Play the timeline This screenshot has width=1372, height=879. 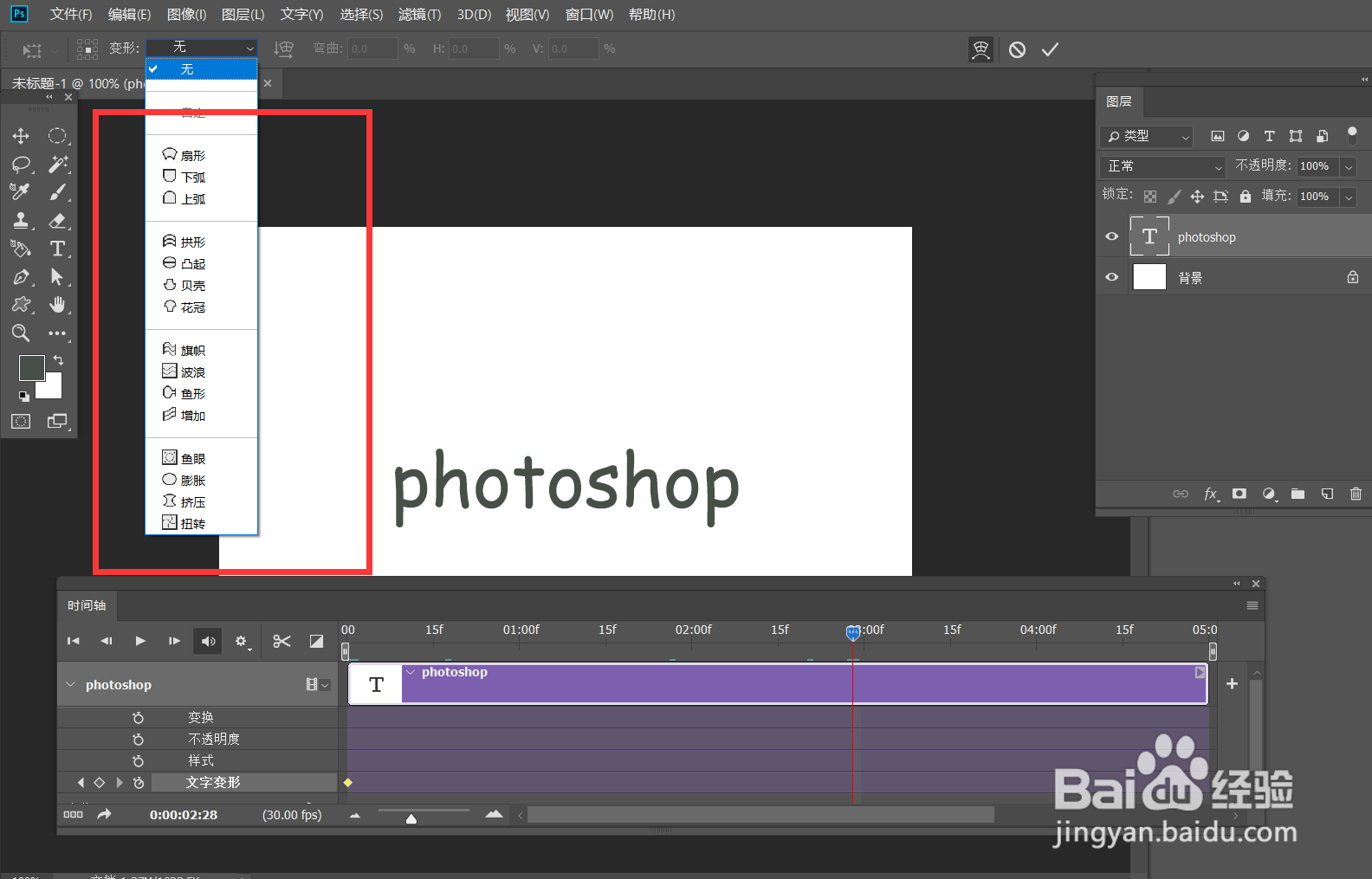[x=140, y=641]
